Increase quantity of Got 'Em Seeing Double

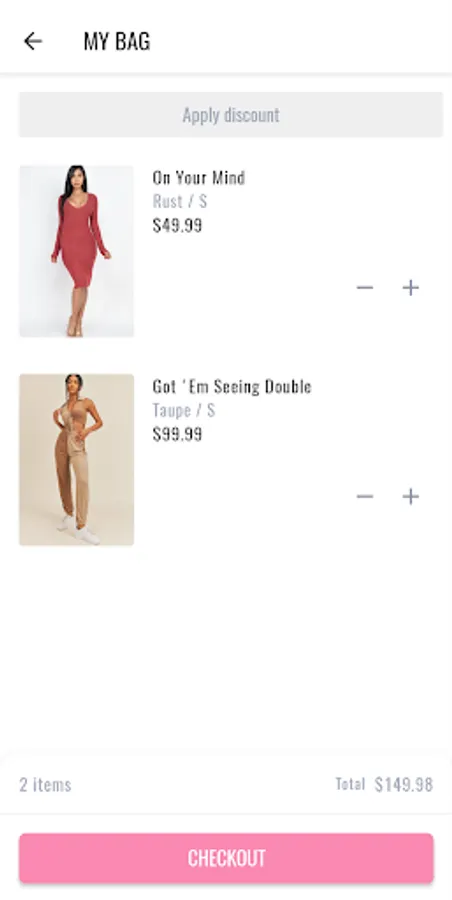coord(410,496)
